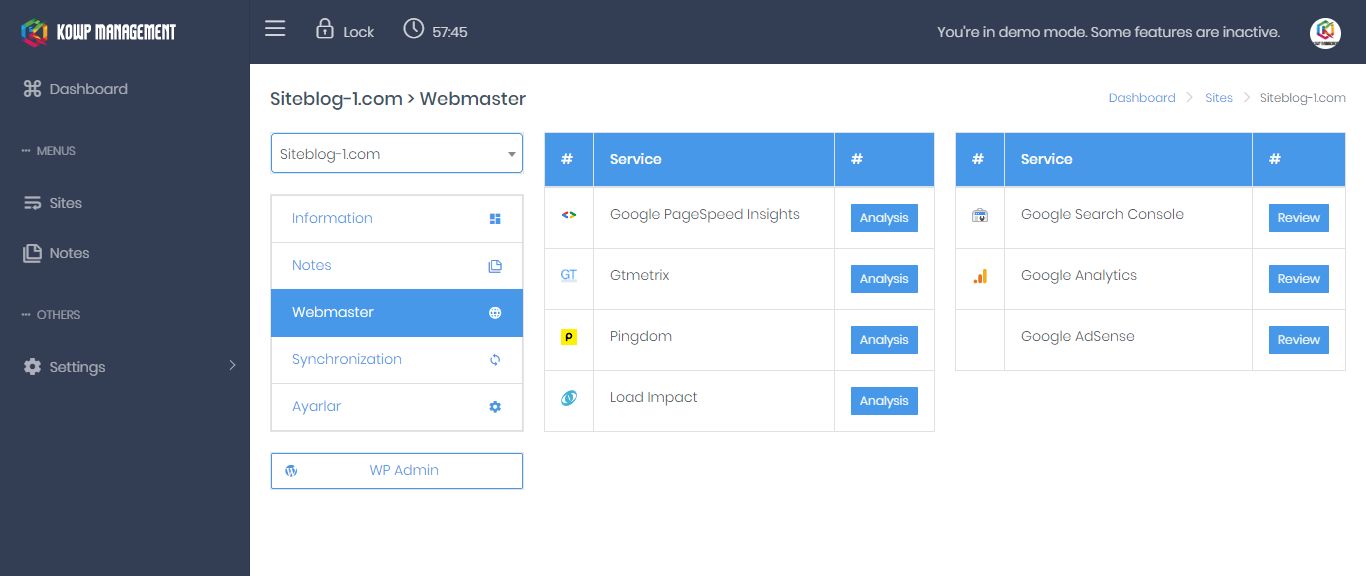Click the Lock padlock icon
1366x576 pixels.
324,29
